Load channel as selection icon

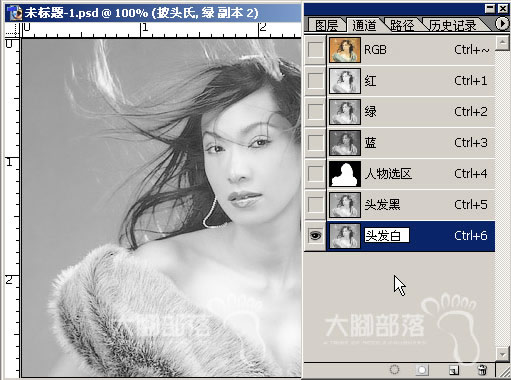tap(394, 369)
